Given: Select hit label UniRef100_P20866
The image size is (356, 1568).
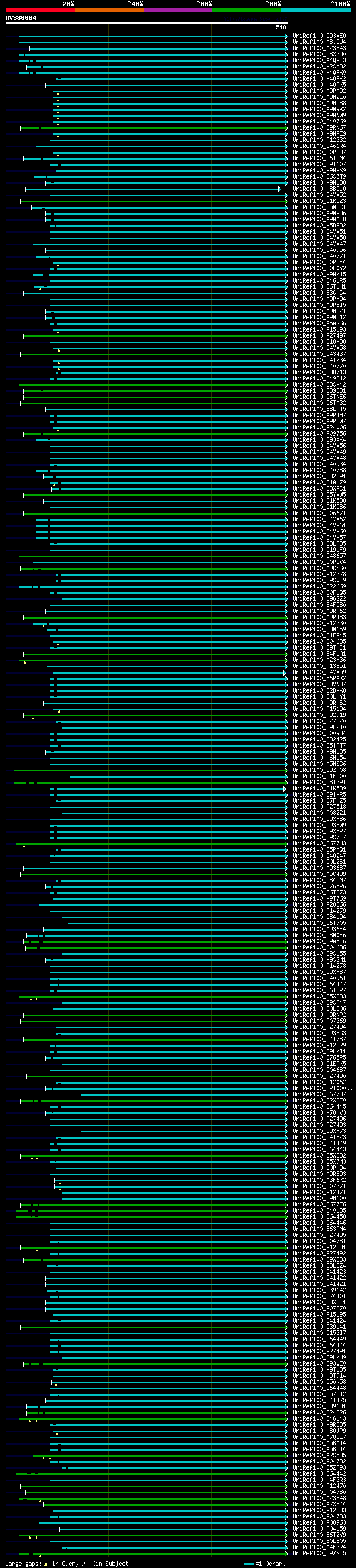Looking at the screenshot, I should point(319,904).
